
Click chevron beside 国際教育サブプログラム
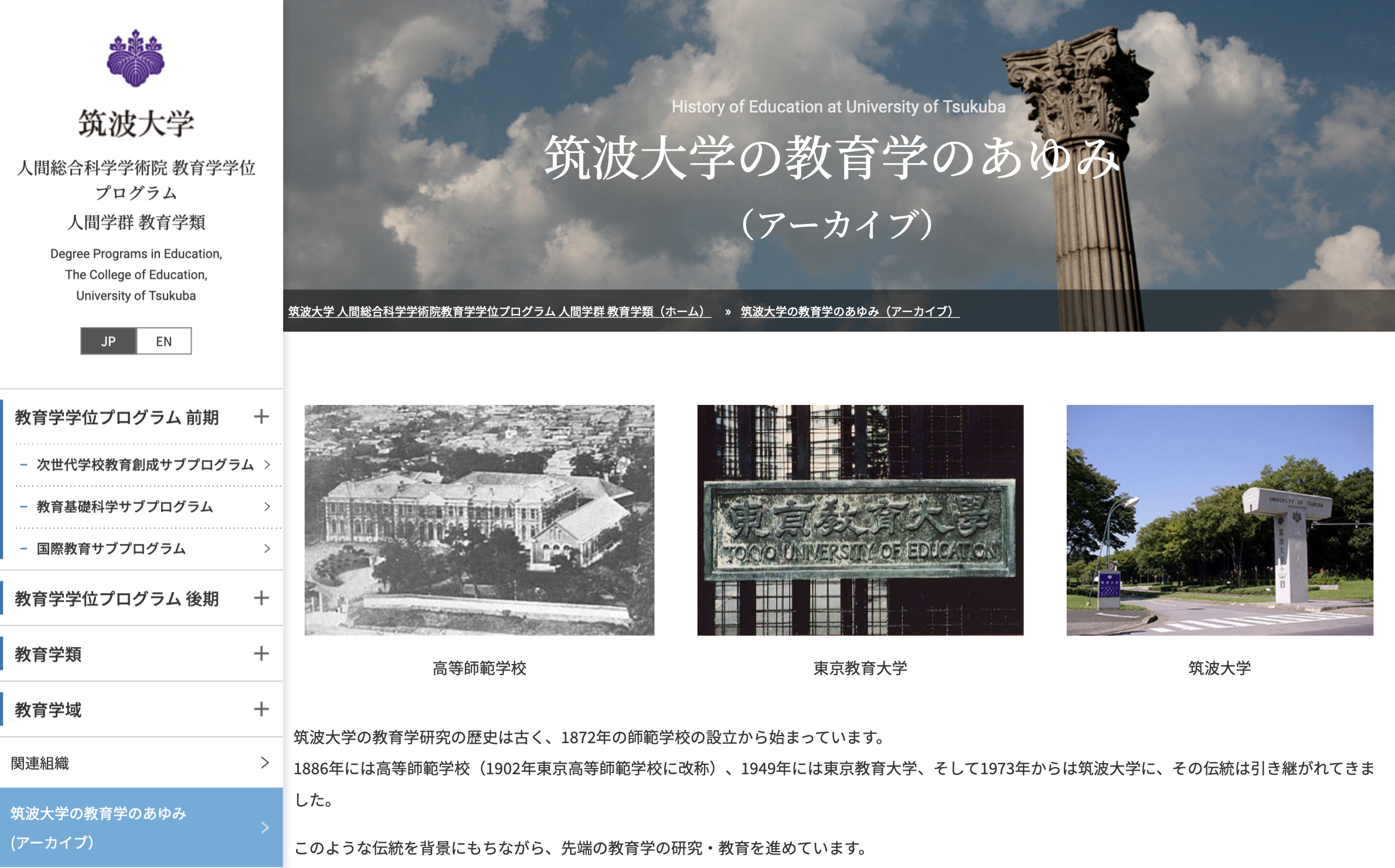[267, 549]
